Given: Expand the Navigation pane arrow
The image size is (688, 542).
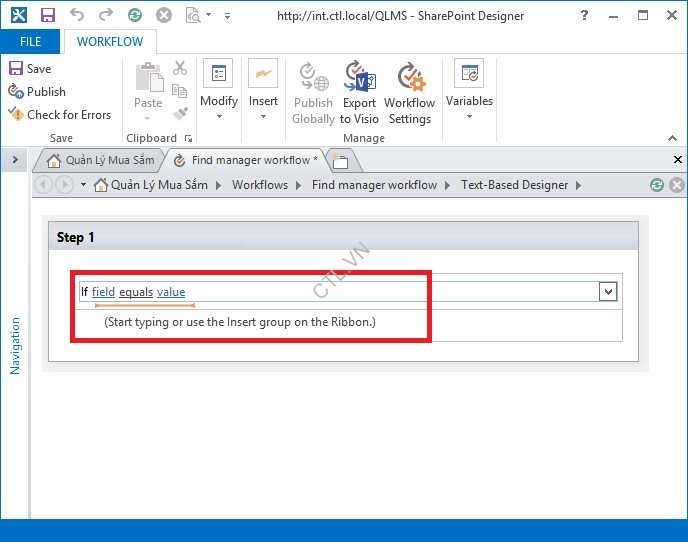Looking at the screenshot, I should tap(15, 160).
